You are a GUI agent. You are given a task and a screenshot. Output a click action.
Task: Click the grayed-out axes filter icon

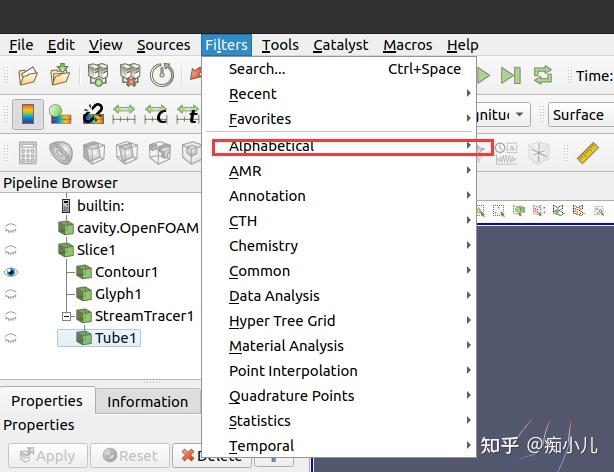point(539,153)
